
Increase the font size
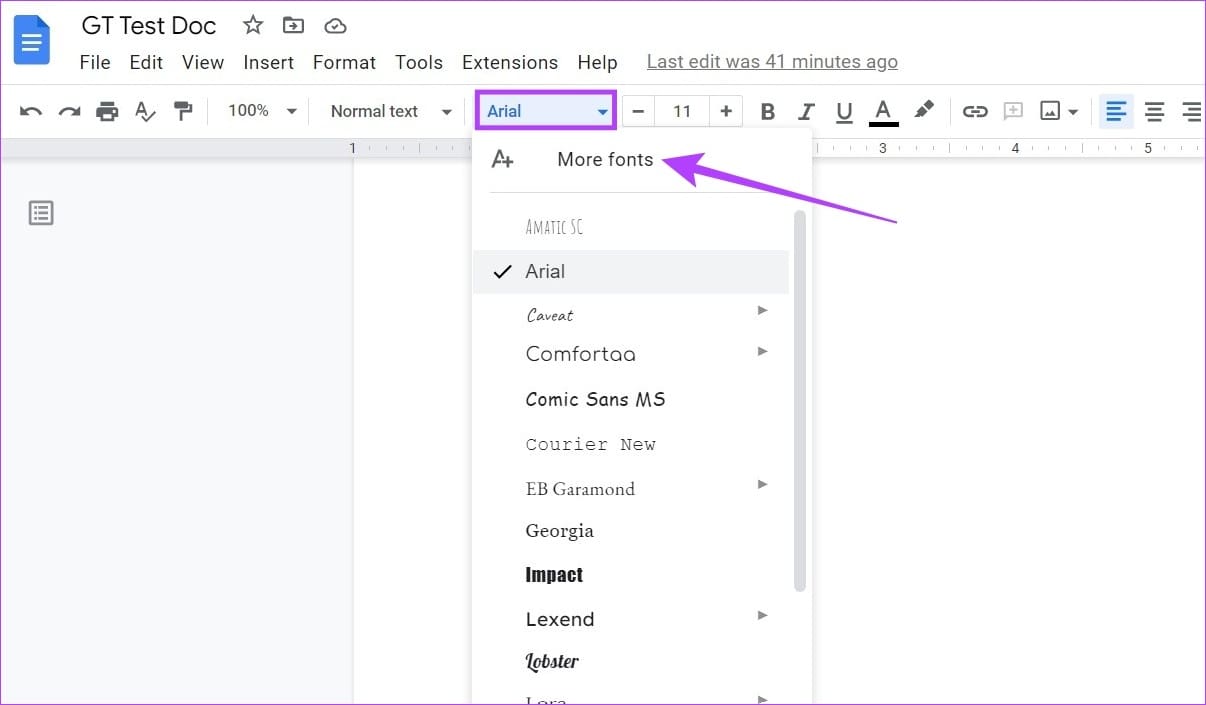click(x=726, y=111)
